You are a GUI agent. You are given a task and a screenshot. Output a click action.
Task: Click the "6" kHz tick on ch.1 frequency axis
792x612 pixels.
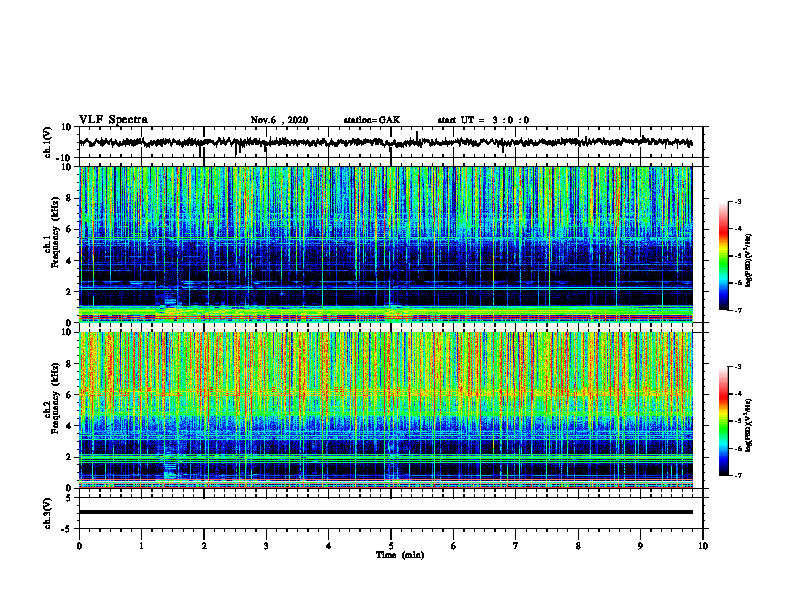[70, 230]
